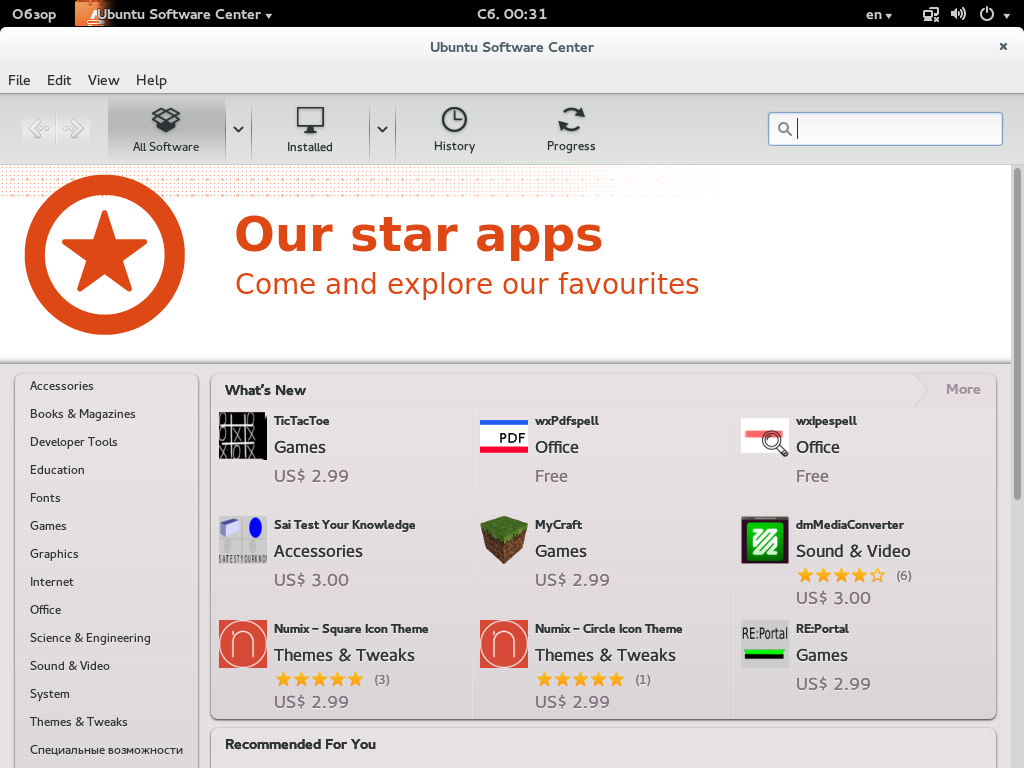Select the Developer Tools category
The height and width of the screenshot is (768, 1024).
tap(73, 442)
